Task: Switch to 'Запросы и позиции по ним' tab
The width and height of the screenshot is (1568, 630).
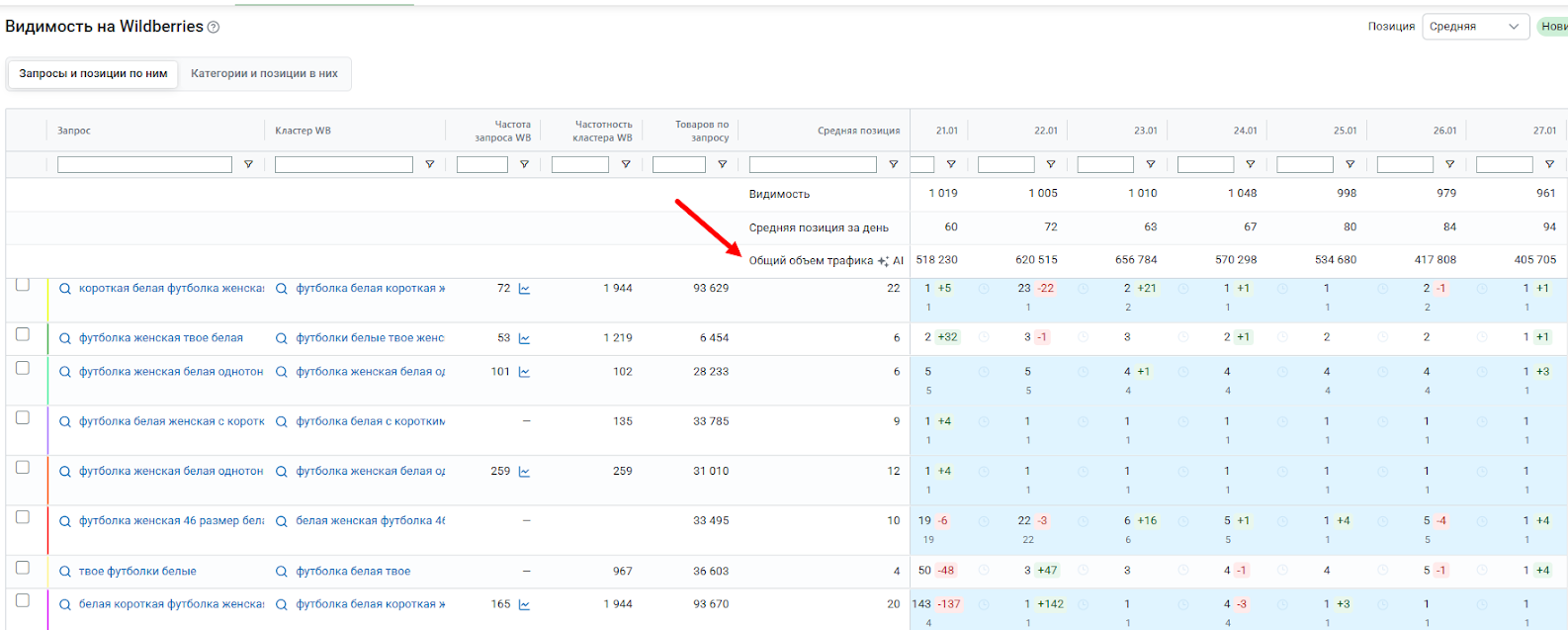Action: pos(93,74)
